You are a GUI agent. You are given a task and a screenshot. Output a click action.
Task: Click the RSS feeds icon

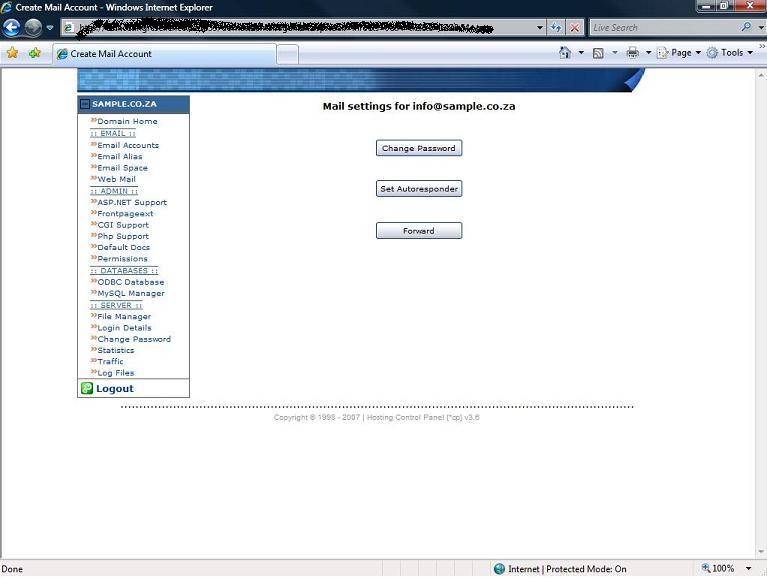pos(598,53)
